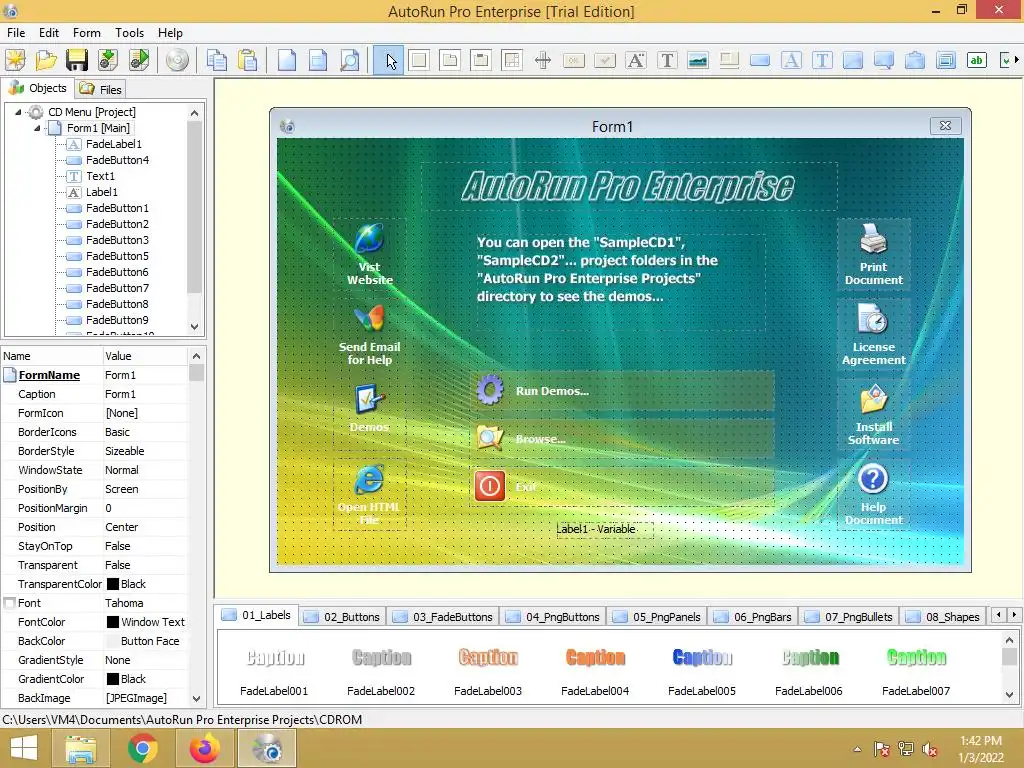Copy the selected object using the toolbar copy icon
Image resolution: width=1024 pixels, height=768 pixels.
pyautogui.click(x=216, y=60)
